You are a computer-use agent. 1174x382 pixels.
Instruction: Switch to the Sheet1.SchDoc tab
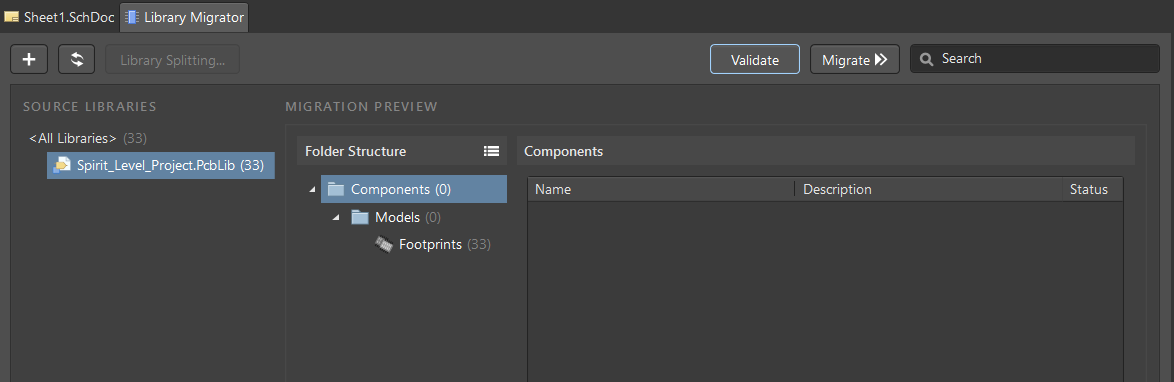(59, 17)
